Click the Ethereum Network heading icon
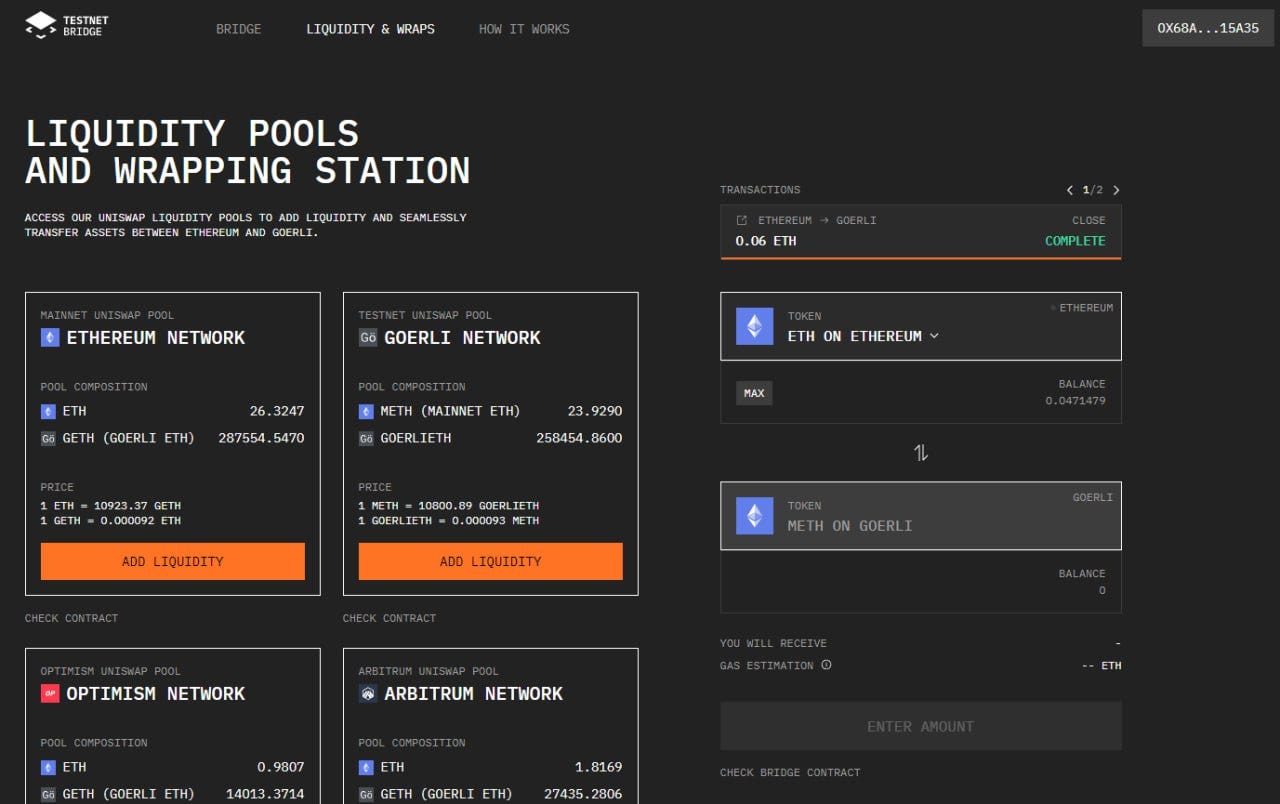The image size is (1280, 804). (50, 338)
